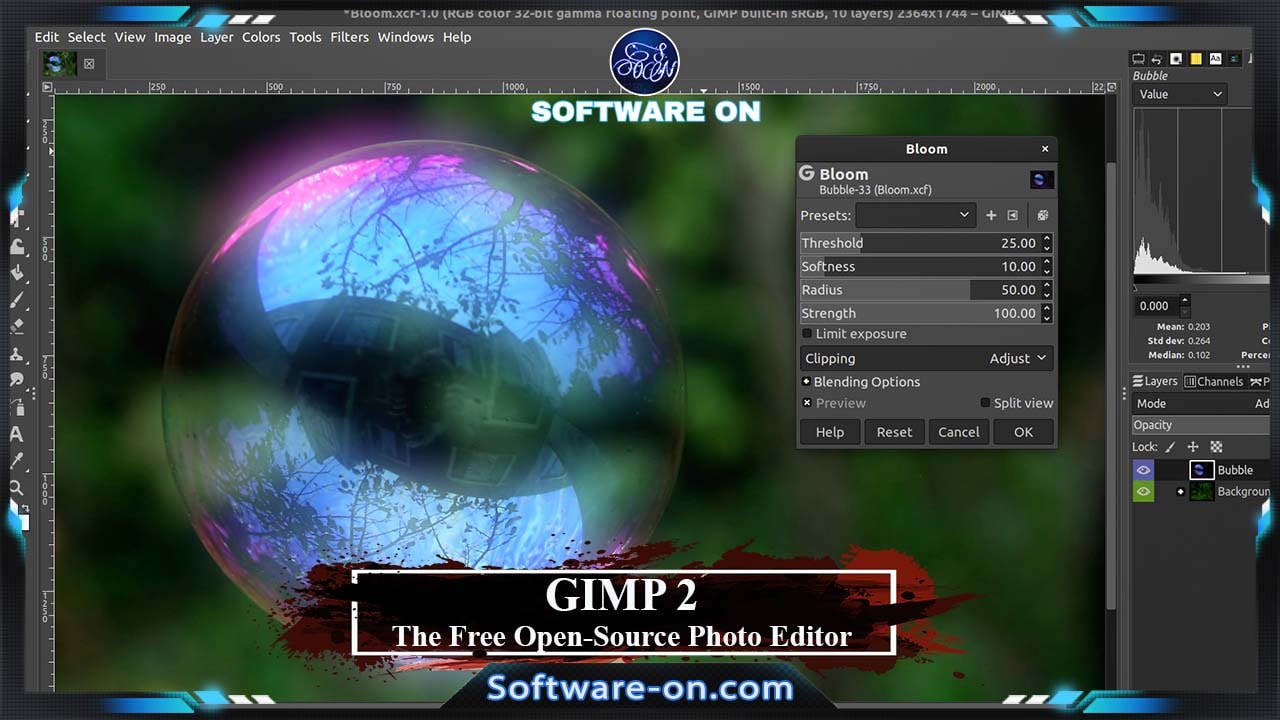The image size is (1280, 720).
Task: Open the Select menu
Action: [87, 37]
